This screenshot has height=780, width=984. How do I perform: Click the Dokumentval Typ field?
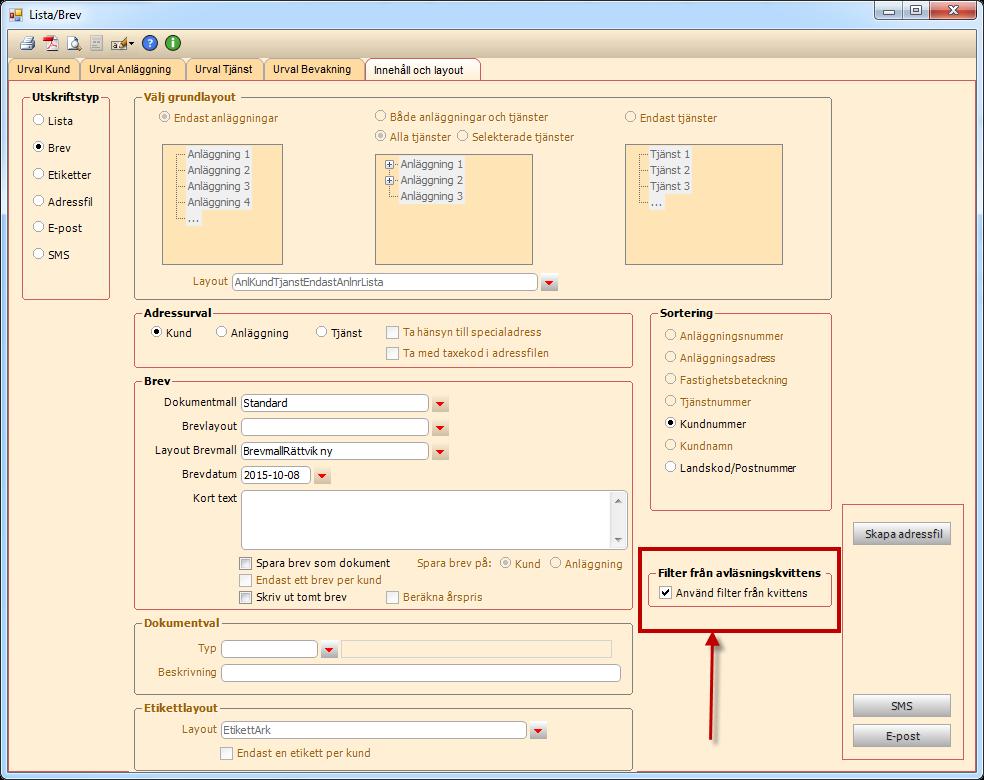coord(270,649)
